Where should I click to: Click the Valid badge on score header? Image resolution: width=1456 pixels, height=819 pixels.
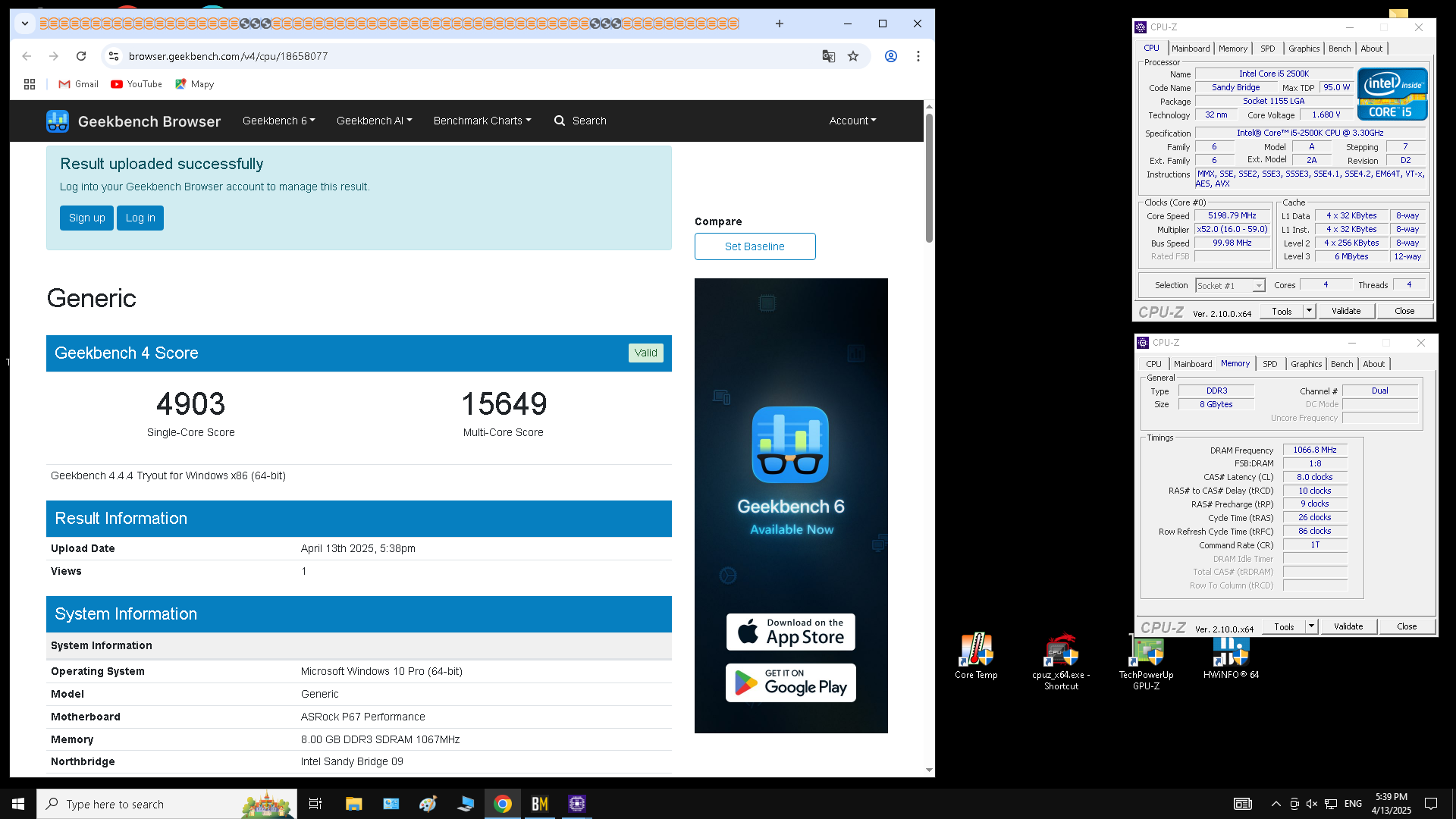tap(645, 353)
